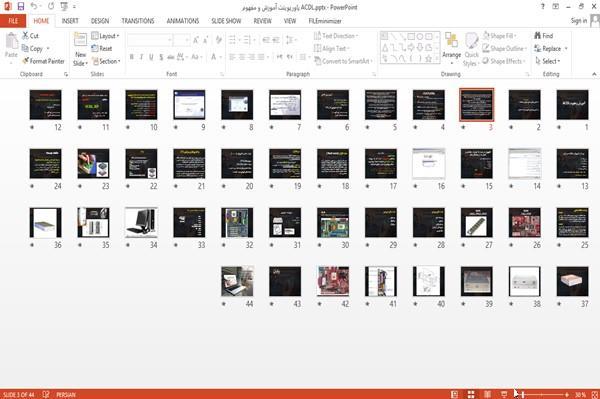Image resolution: width=600 pixels, height=399 pixels.
Task: Toggle Justify paragraph alignment
Action: tap(261, 57)
